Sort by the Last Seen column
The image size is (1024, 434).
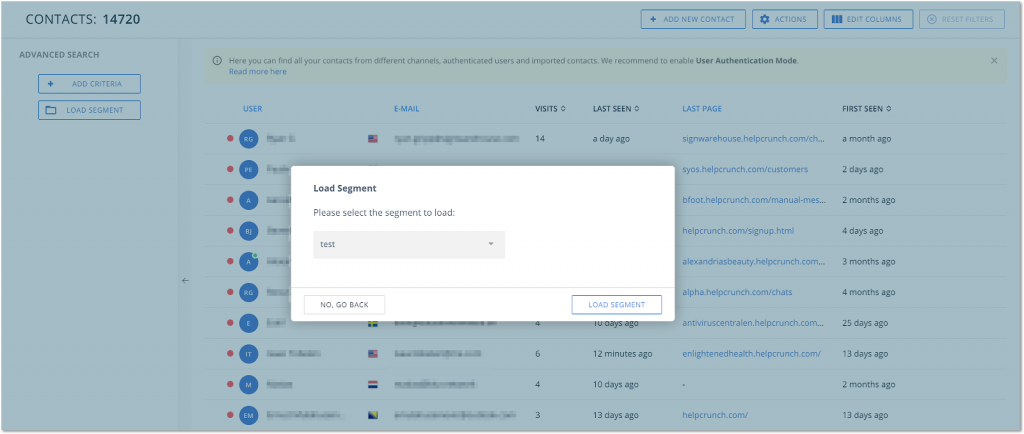tap(616, 109)
